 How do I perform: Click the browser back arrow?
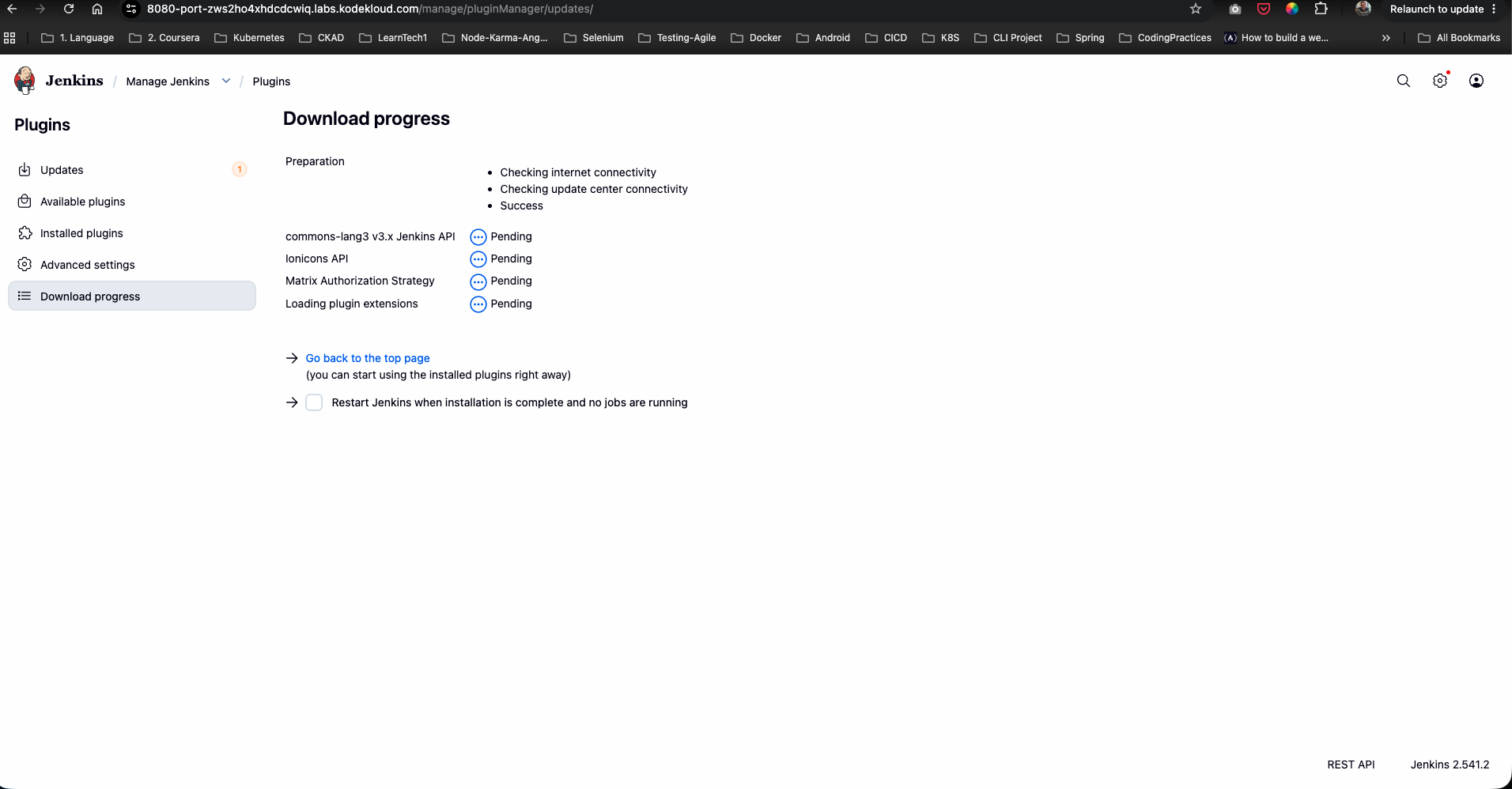(x=12, y=9)
